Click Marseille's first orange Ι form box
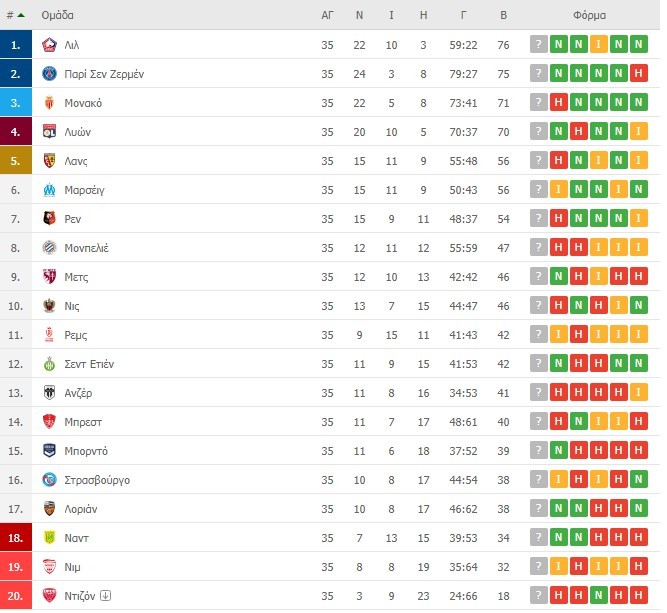Screen dimensions: 667x613 pos(559,190)
